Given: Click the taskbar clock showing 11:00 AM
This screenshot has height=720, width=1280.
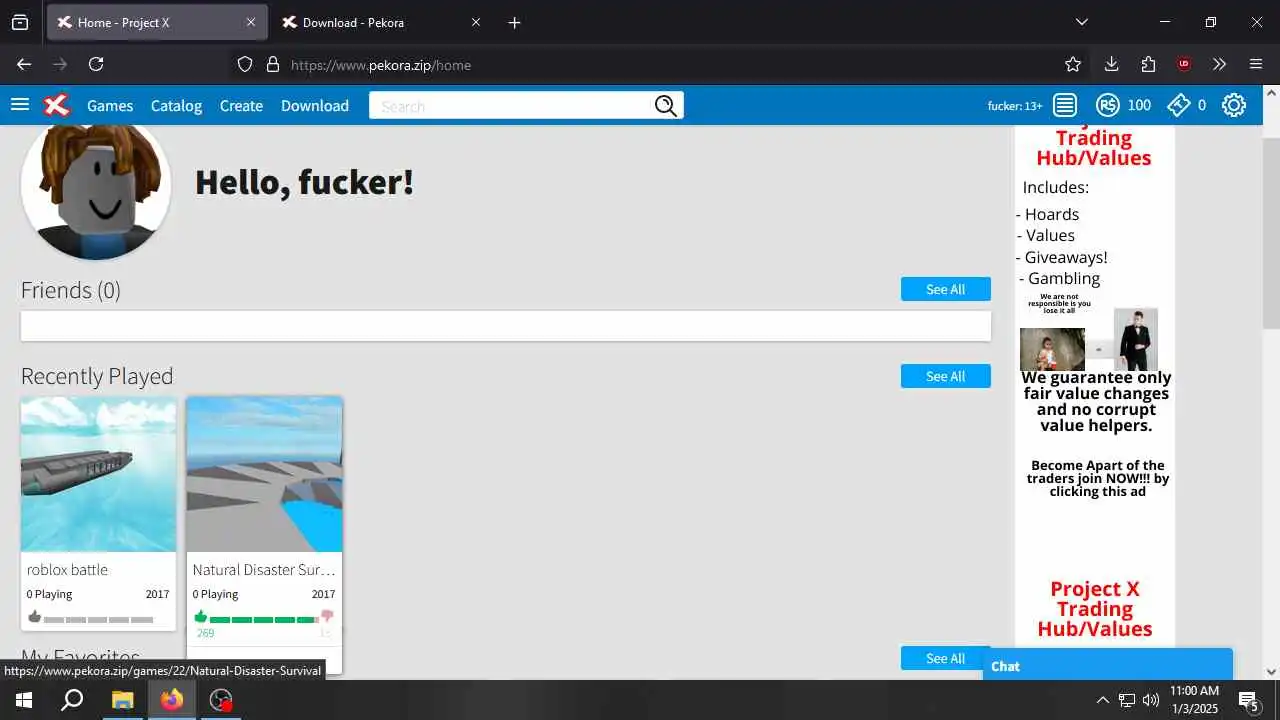Looking at the screenshot, I should tap(1194, 700).
